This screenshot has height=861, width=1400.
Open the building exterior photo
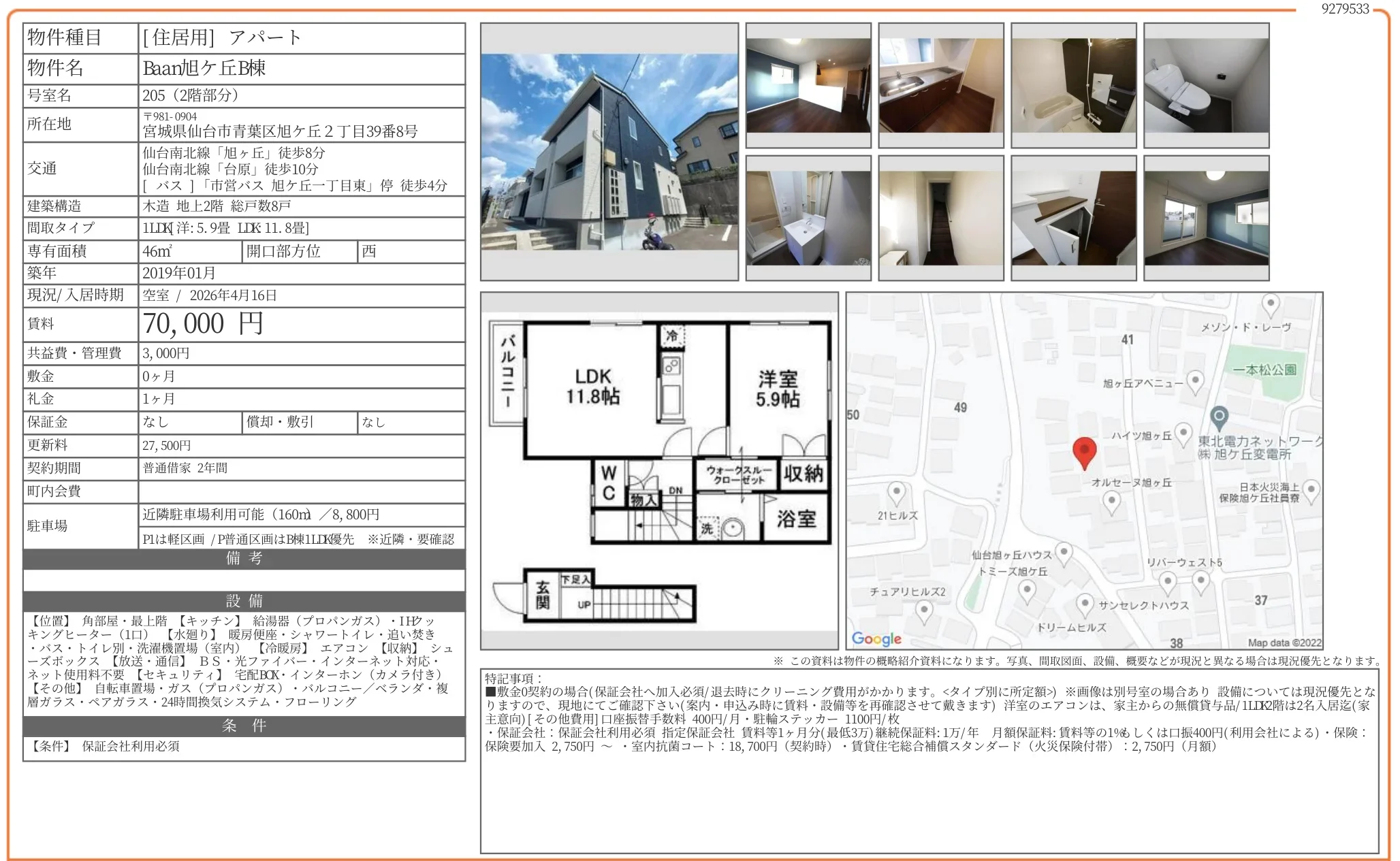[x=609, y=152]
